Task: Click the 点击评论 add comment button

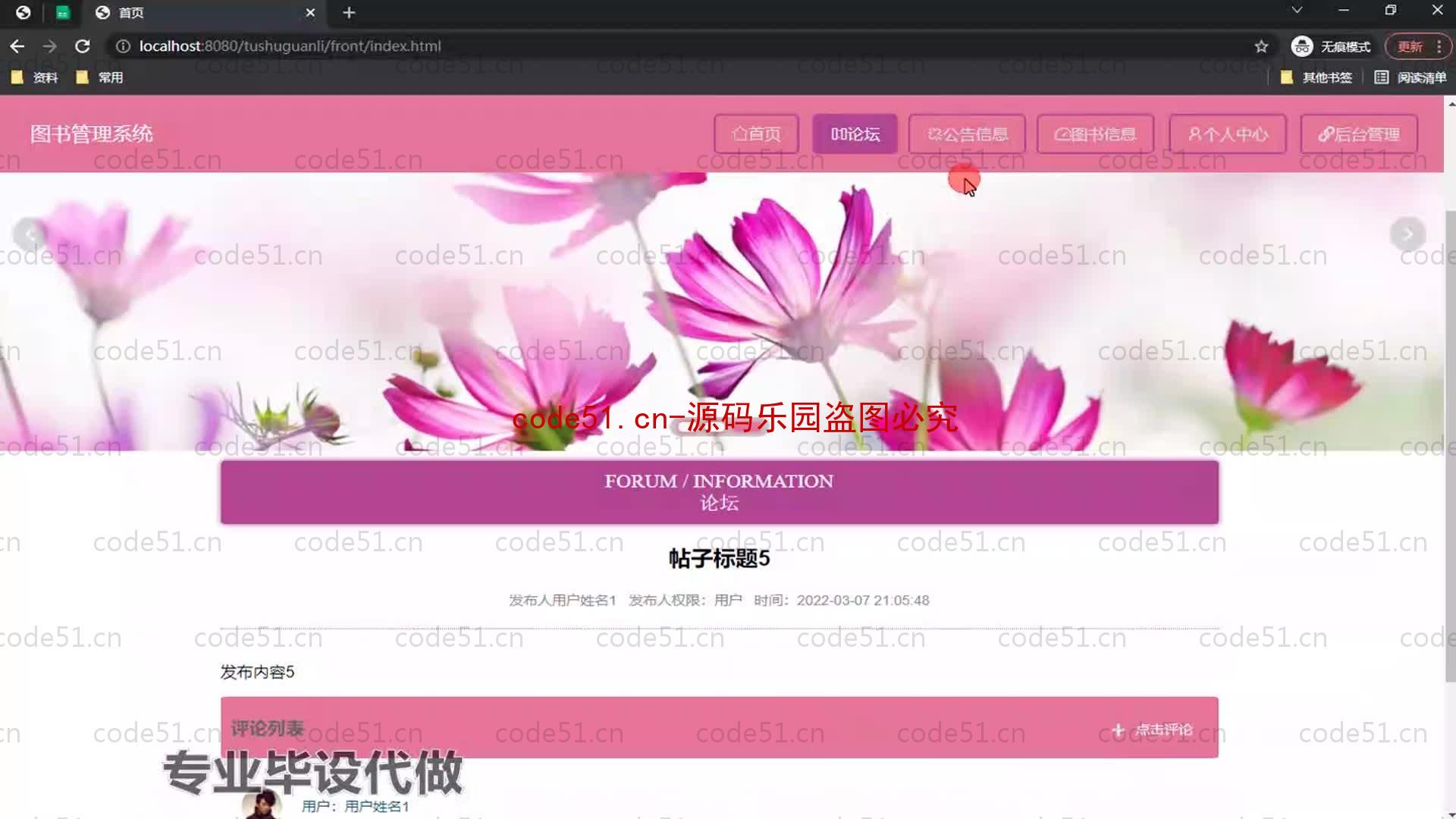Action: tap(1152, 729)
